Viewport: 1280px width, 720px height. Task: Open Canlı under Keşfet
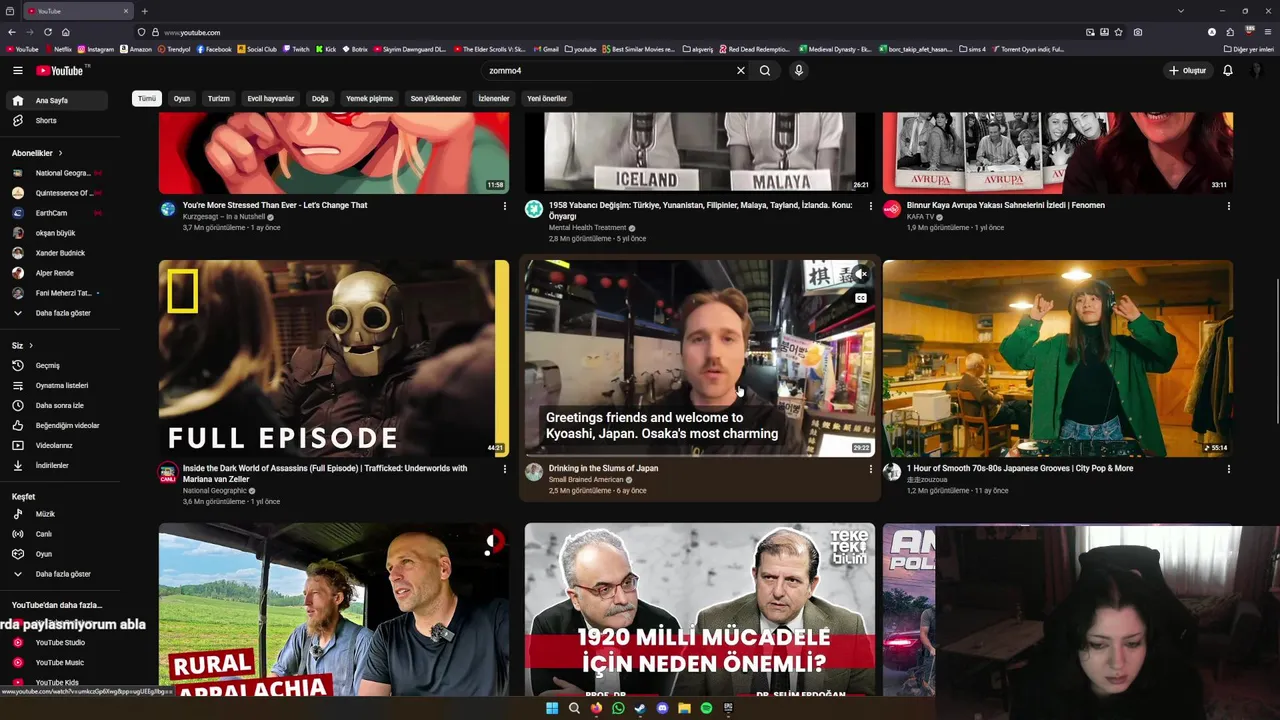[56, 534]
